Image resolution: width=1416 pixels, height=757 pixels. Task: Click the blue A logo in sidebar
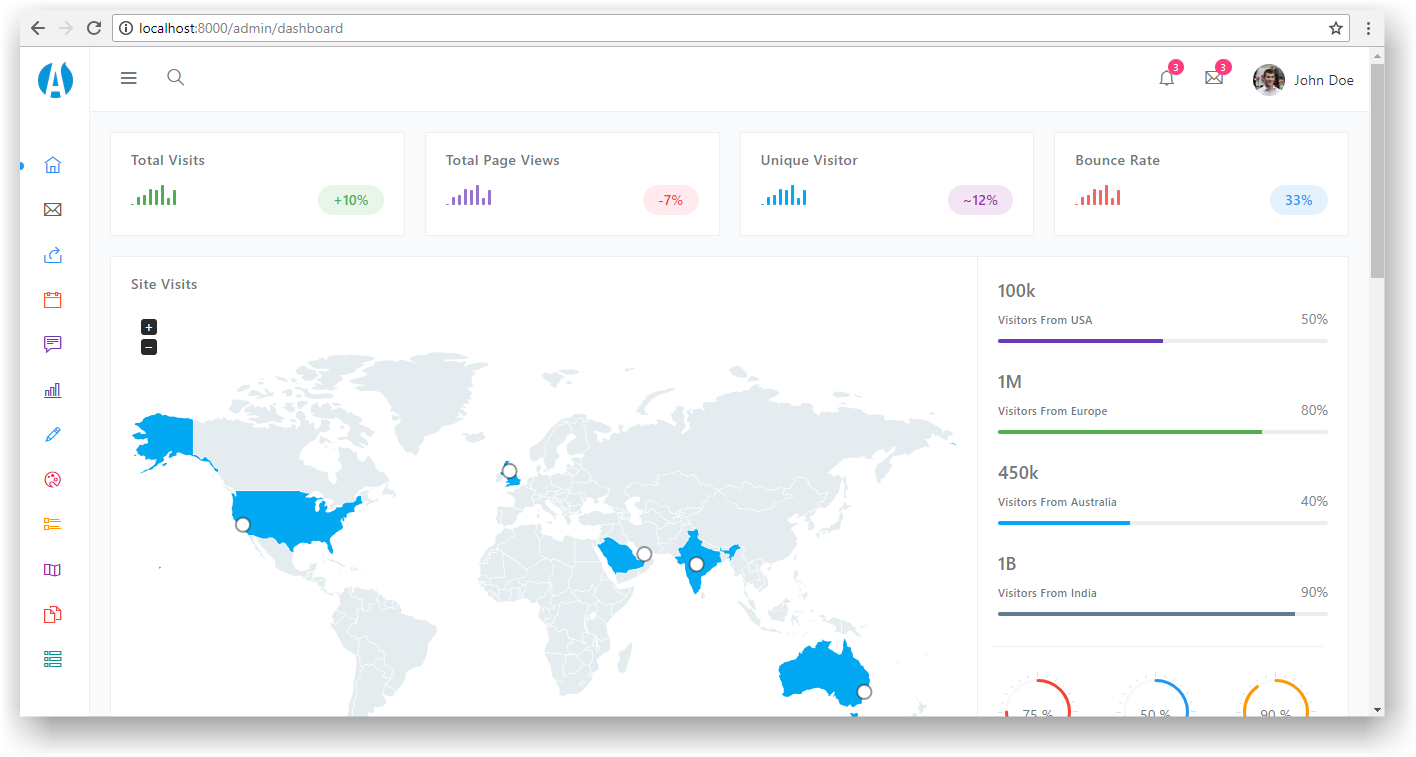55,80
